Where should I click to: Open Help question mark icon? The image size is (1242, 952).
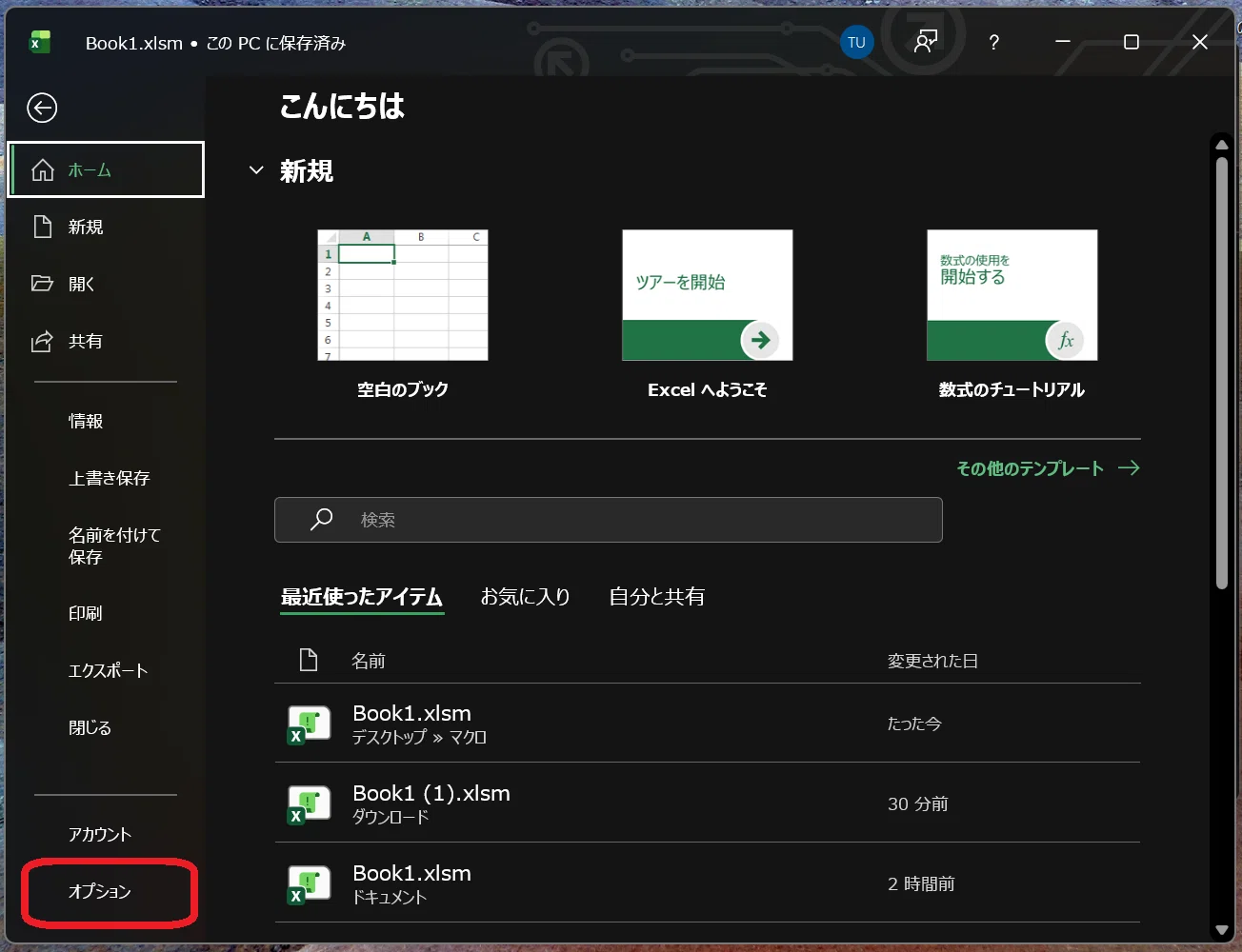tap(993, 42)
